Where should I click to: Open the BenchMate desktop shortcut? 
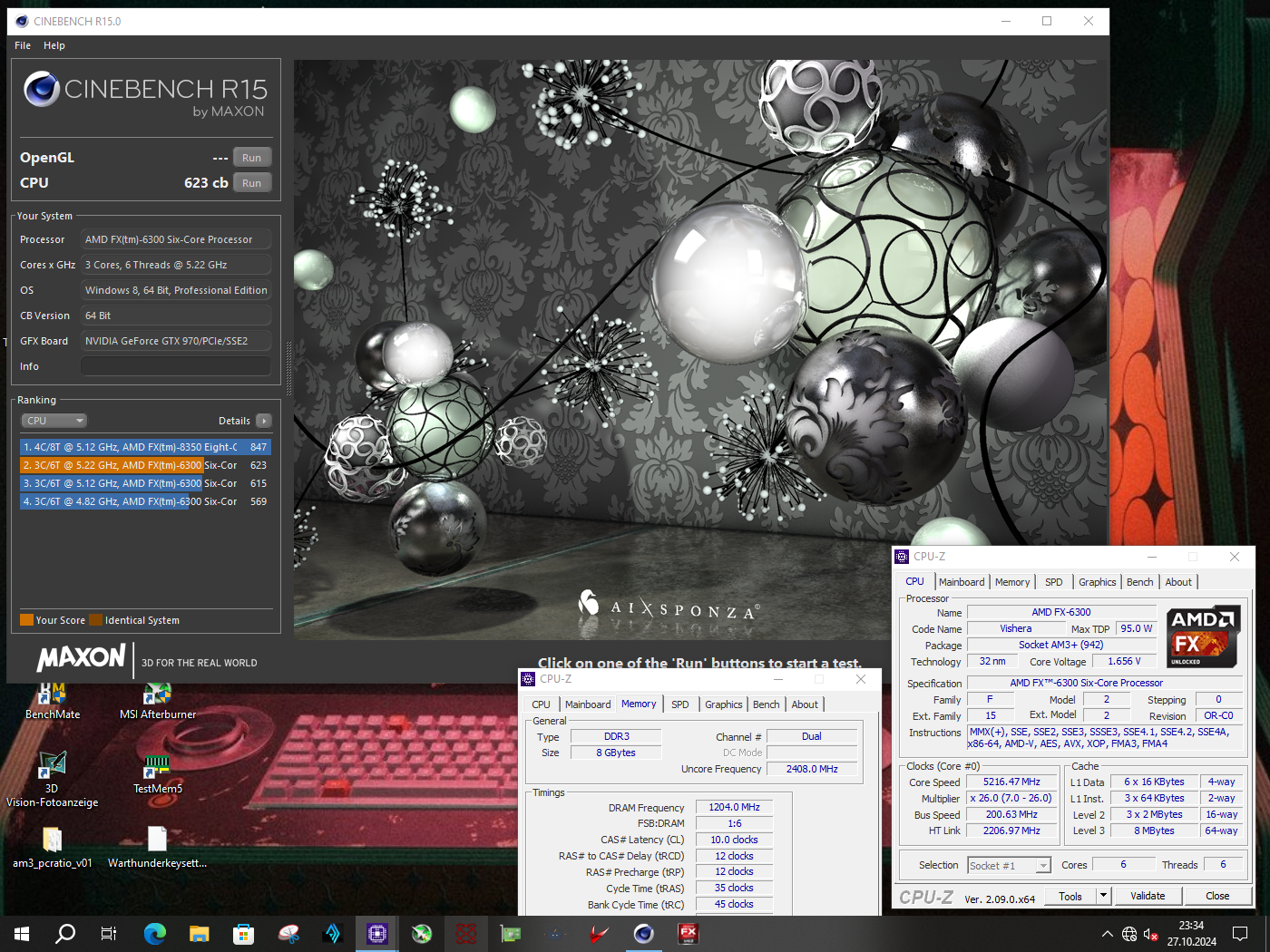pyautogui.click(x=53, y=700)
